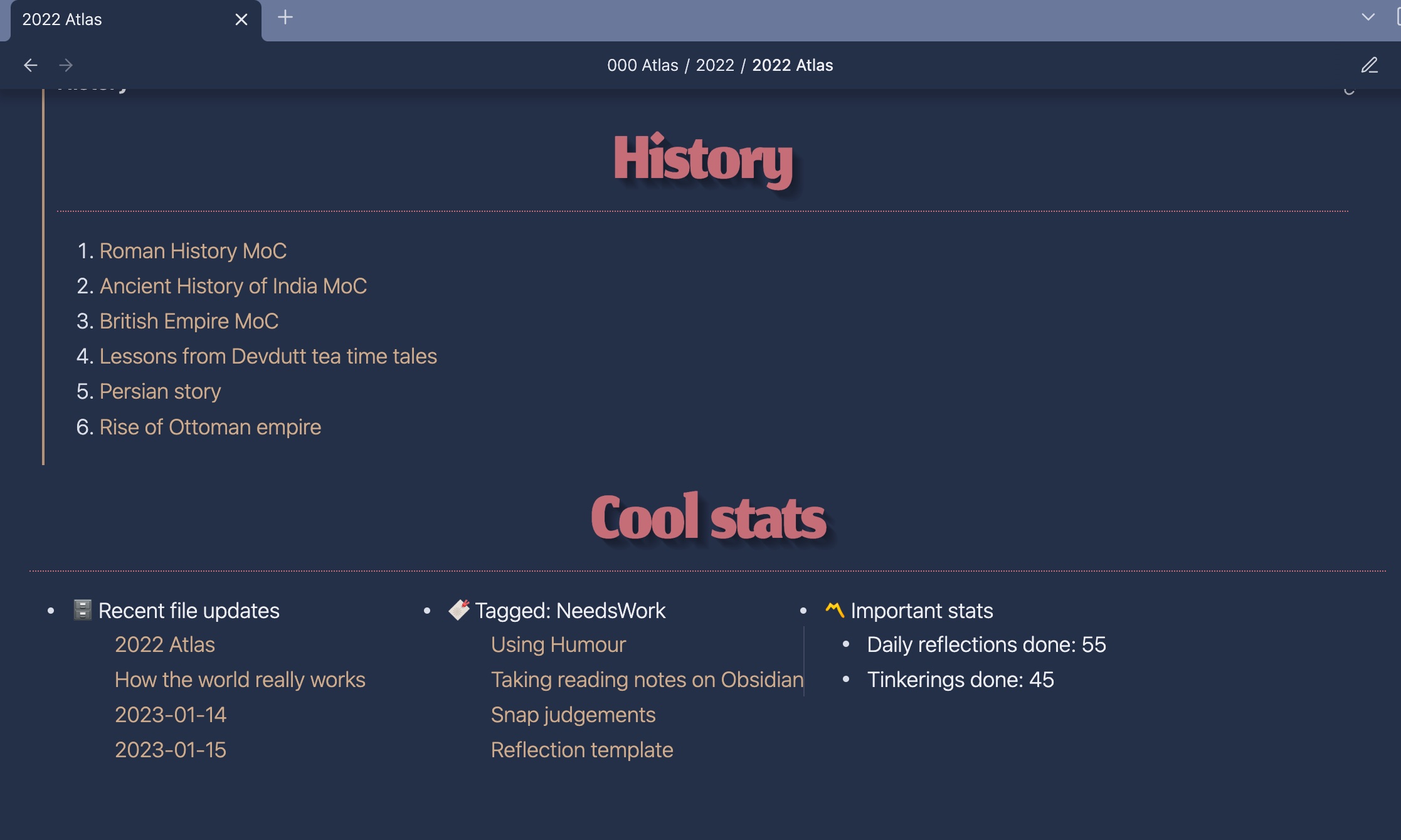The height and width of the screenshot is (840, 1401).
Task: Switch to edit mode via pencil icon
Action: pos(1369,65)
